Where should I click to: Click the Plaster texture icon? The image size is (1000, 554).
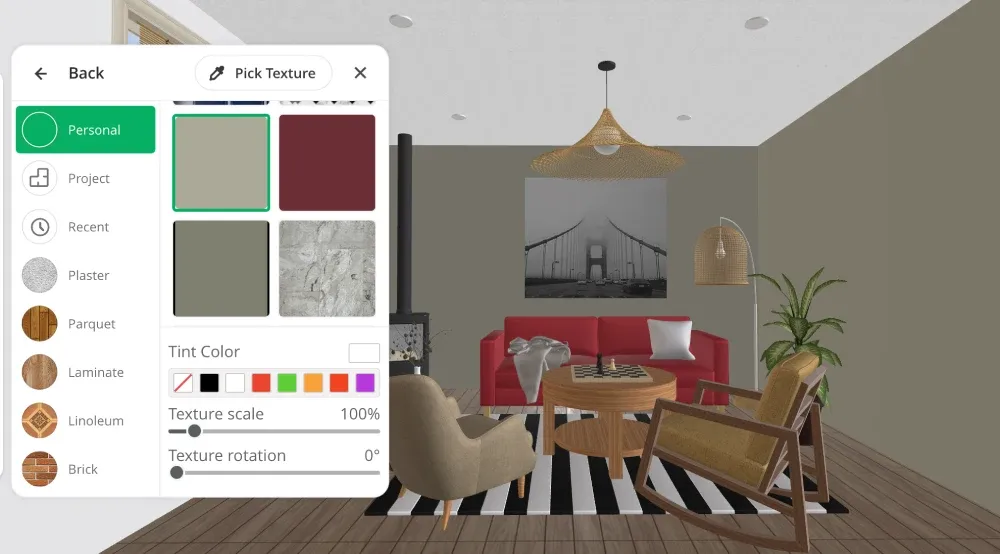tap(40, 275)
